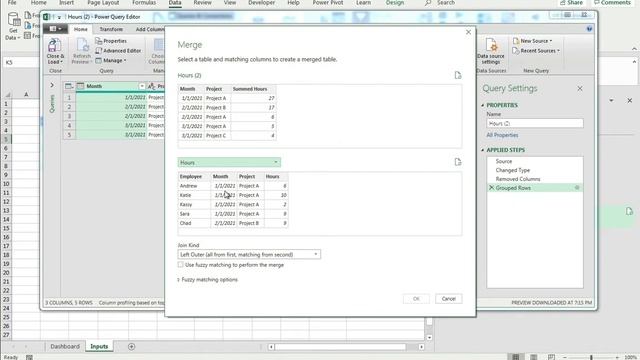The height and width of the screenshot is (360, 640).
Task: Click the Comments button in Excel
Action: coord(612,3)
